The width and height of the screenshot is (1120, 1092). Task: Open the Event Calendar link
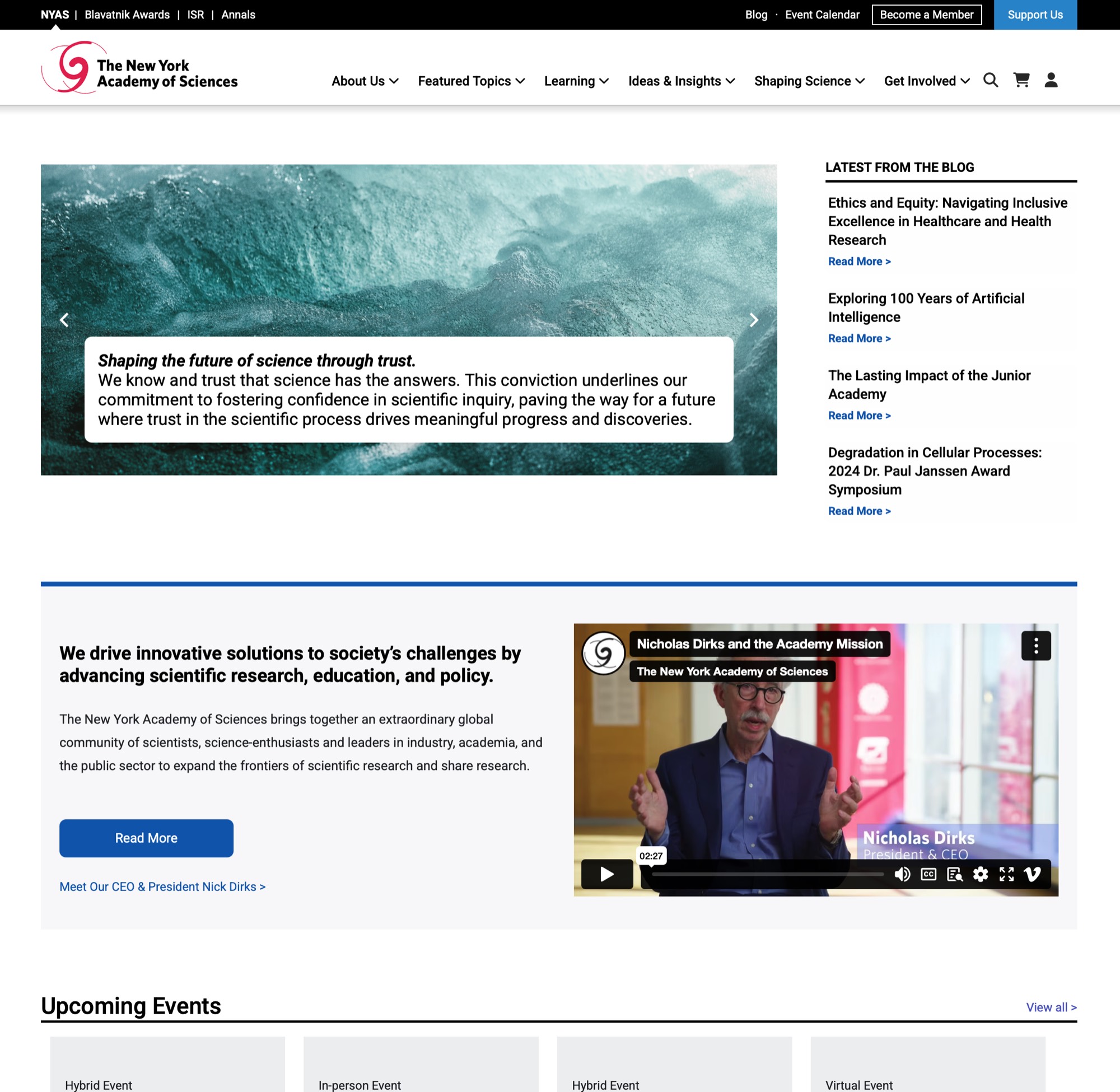click(x=822, y=15)
